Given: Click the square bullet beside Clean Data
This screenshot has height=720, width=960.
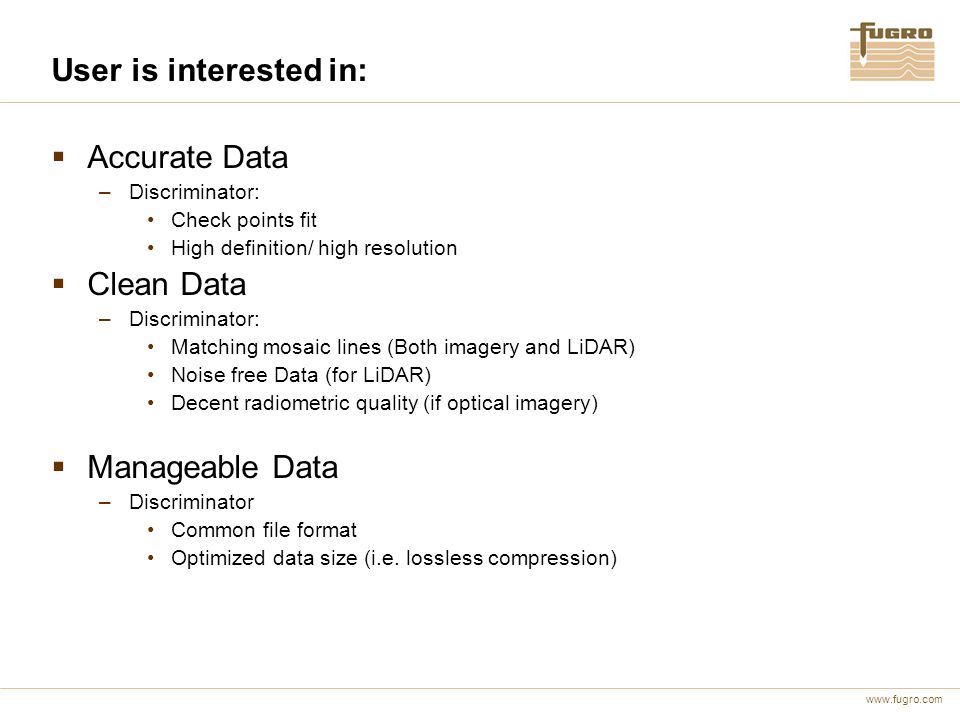Looking at the screenshot, I should pyautogui.click(x=59, y=283).
